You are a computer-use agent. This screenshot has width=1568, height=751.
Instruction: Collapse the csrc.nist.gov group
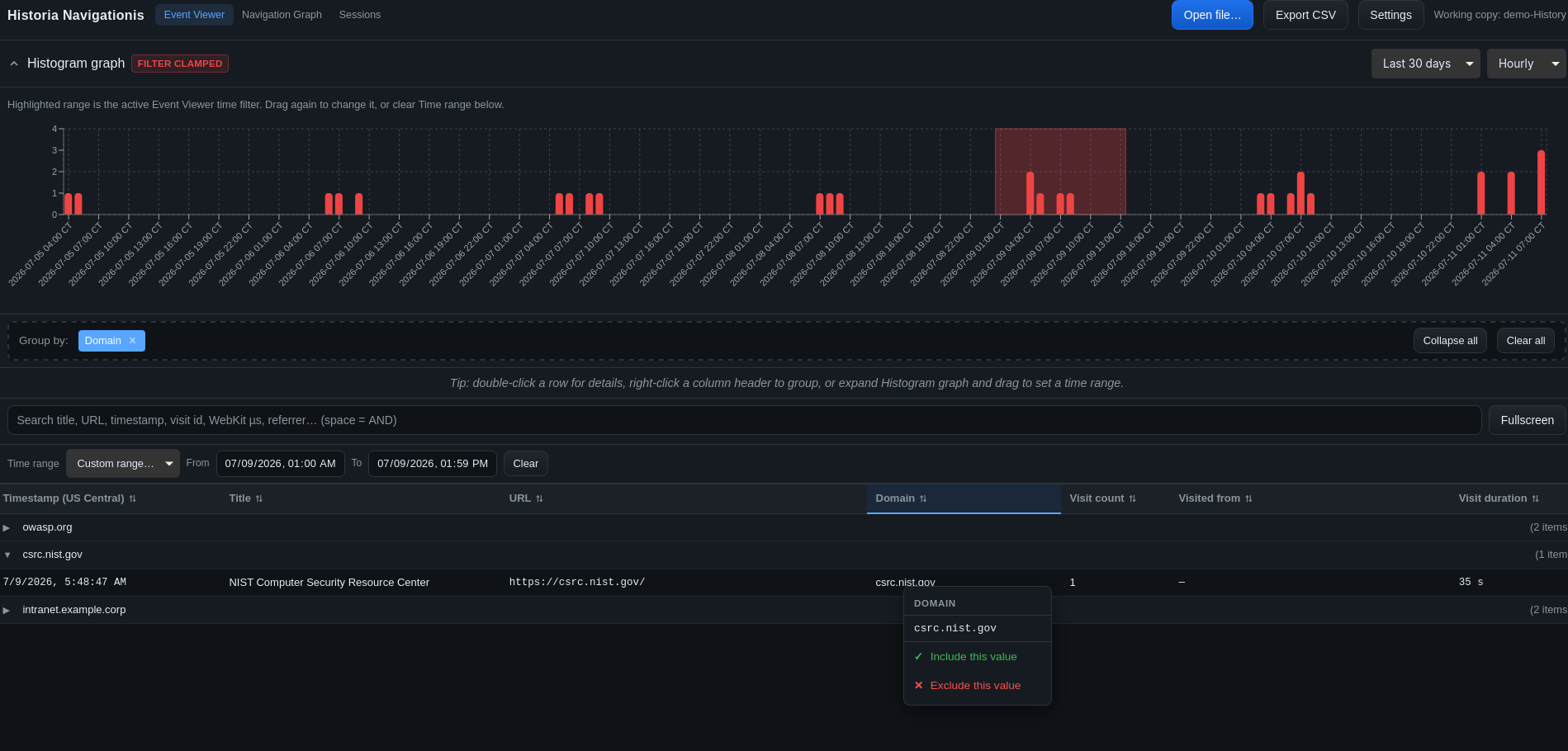pos(7,555)
